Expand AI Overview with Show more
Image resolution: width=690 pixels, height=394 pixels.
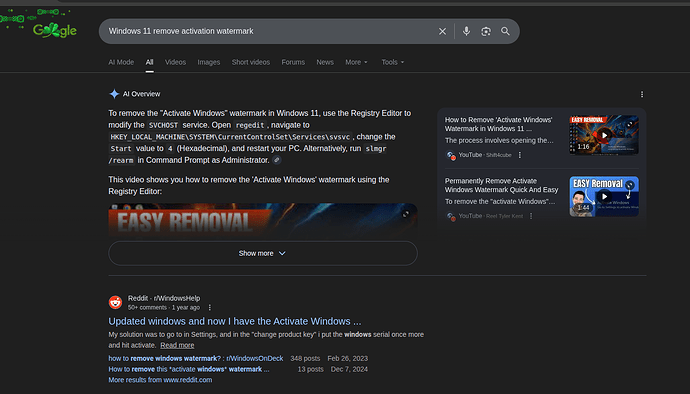pos(263,253)
